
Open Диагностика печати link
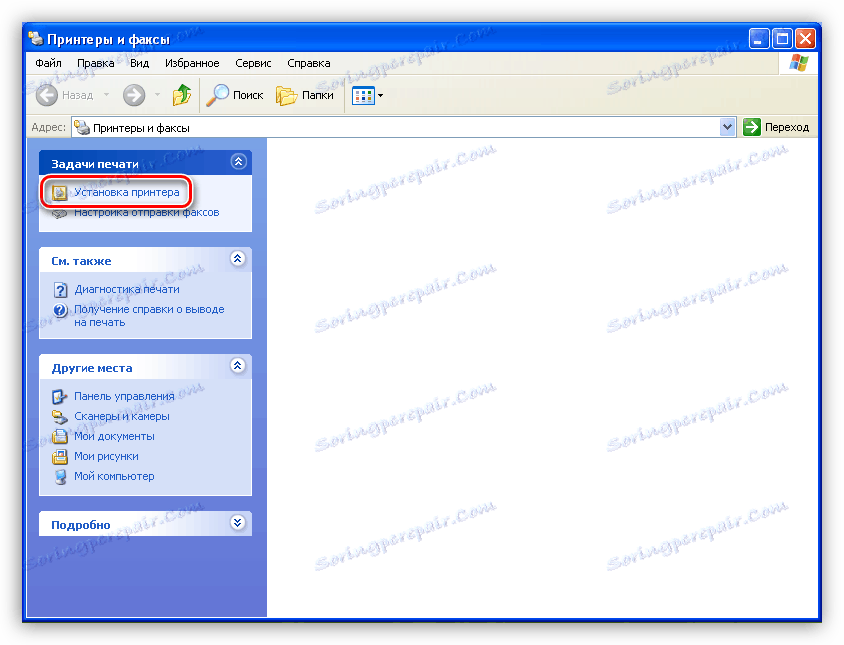(127, 290)
